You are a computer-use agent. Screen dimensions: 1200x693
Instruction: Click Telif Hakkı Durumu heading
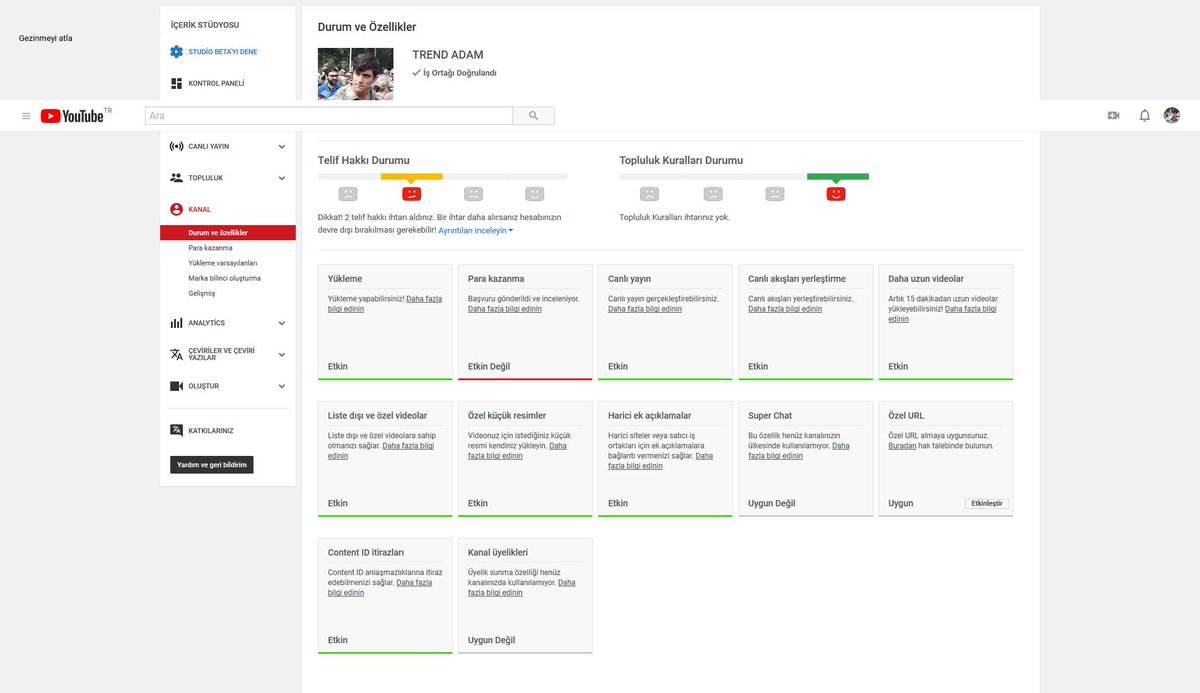[x=364, y=160]
